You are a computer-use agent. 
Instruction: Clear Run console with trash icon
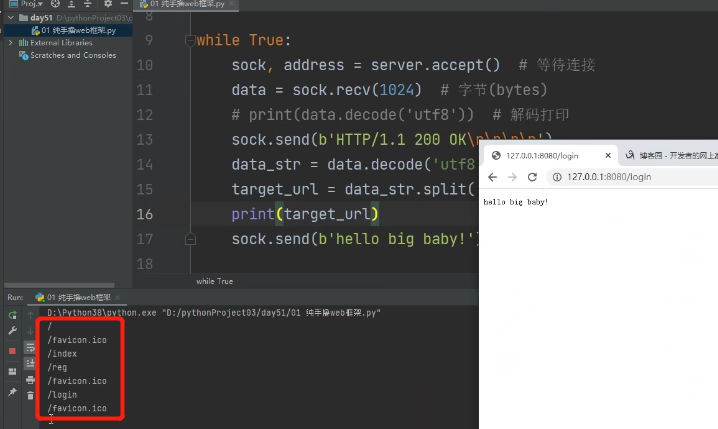coord(30,396)
